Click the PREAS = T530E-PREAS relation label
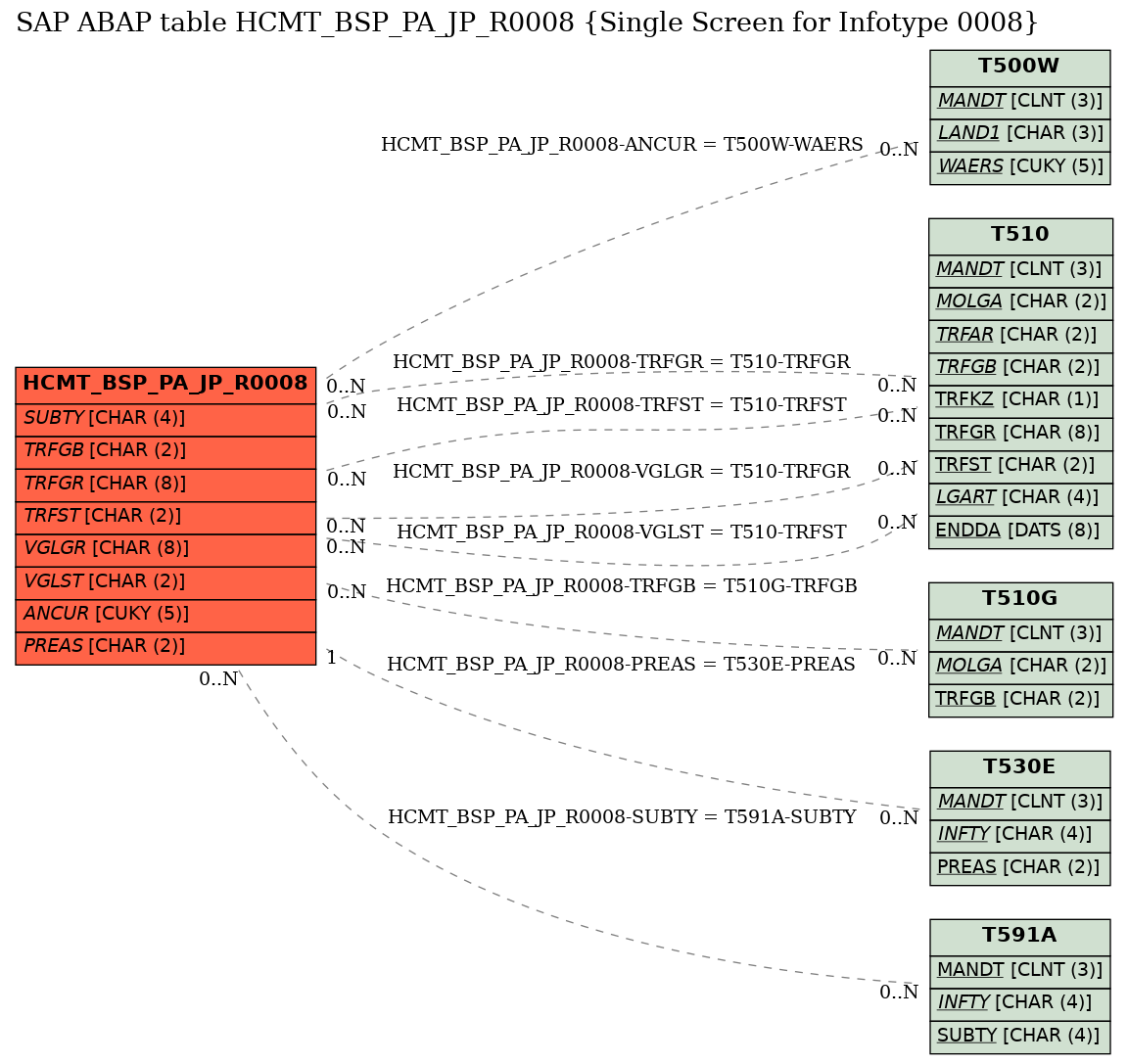 (x=622, y=665)
